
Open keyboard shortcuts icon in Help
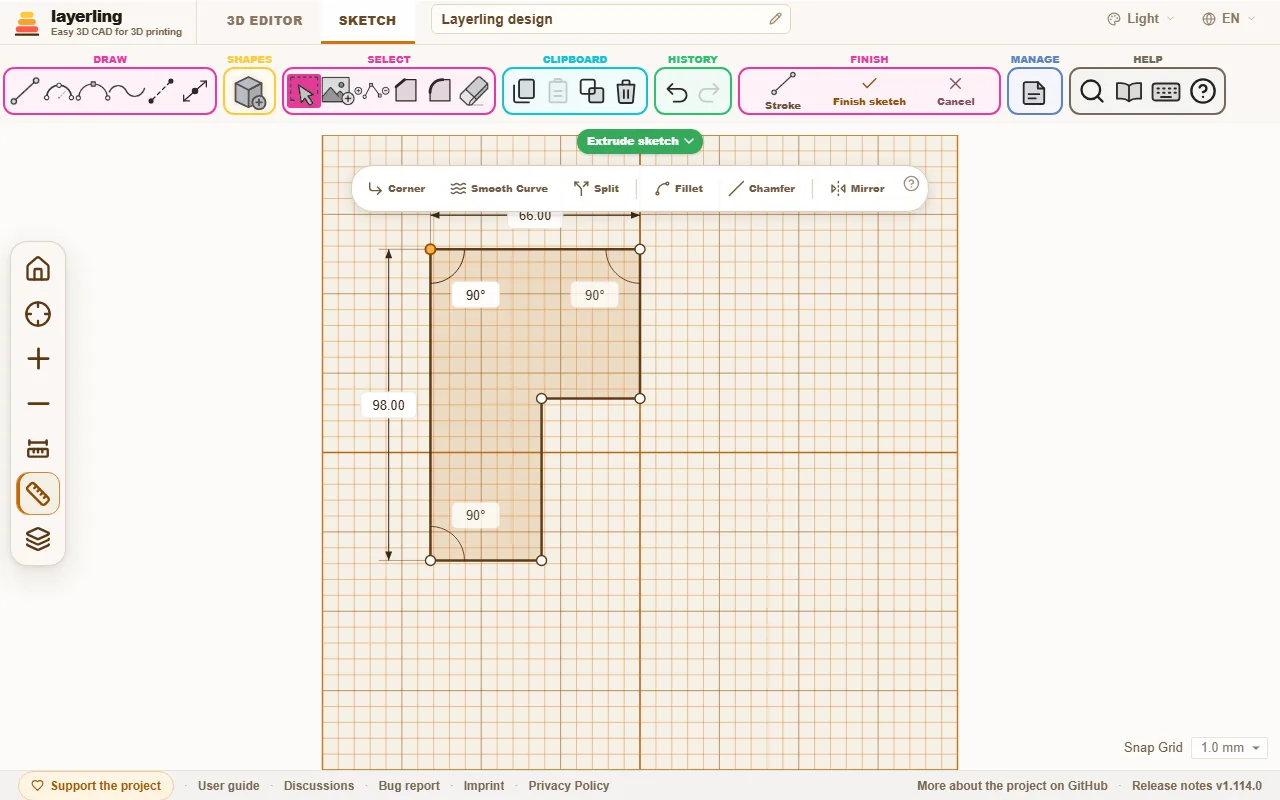pyautogui.click(x=1166, y=92)
